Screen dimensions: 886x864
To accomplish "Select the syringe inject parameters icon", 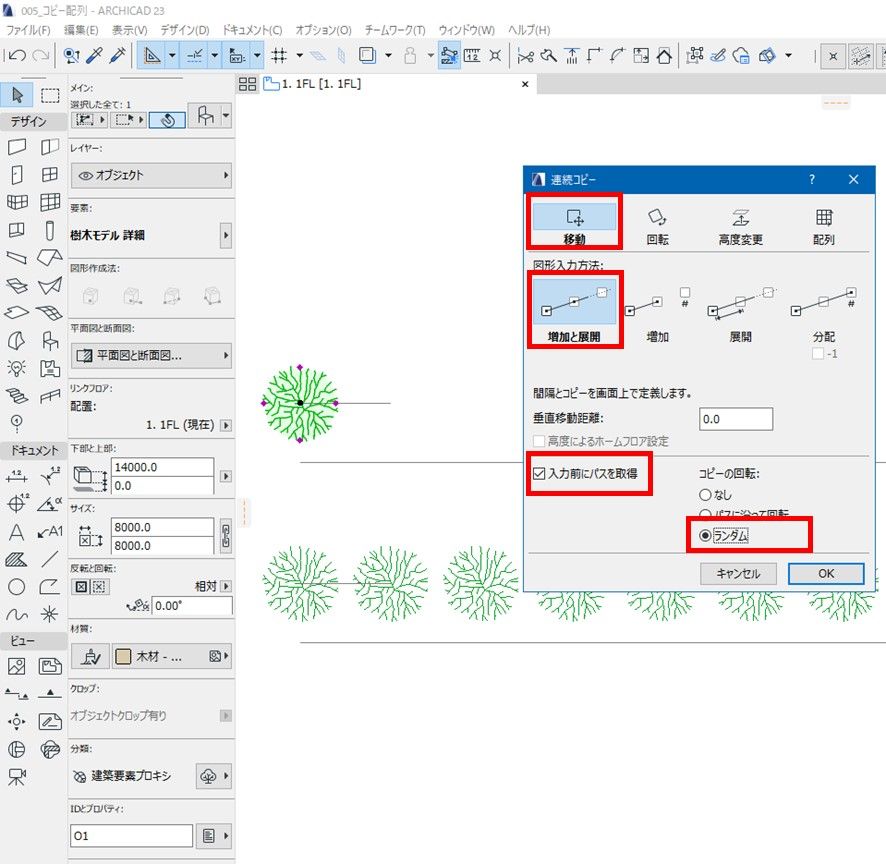I will coord(118,55).
